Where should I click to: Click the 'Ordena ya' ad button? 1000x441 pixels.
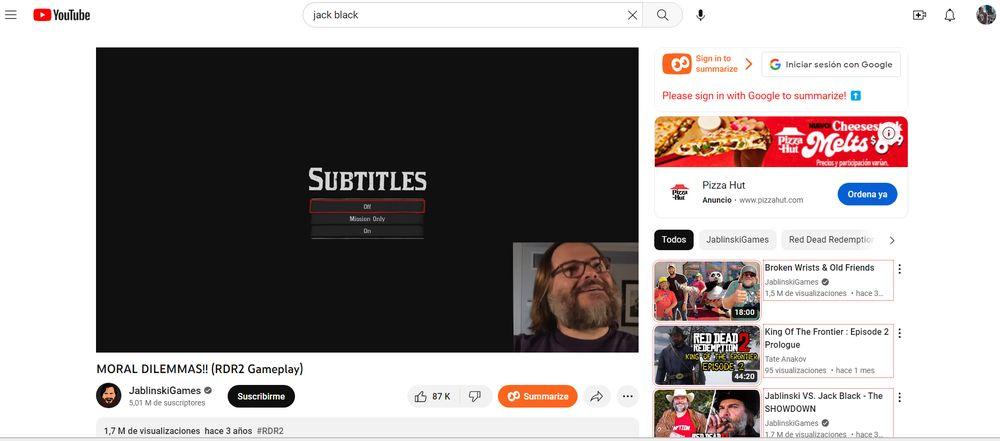point(867,194)
